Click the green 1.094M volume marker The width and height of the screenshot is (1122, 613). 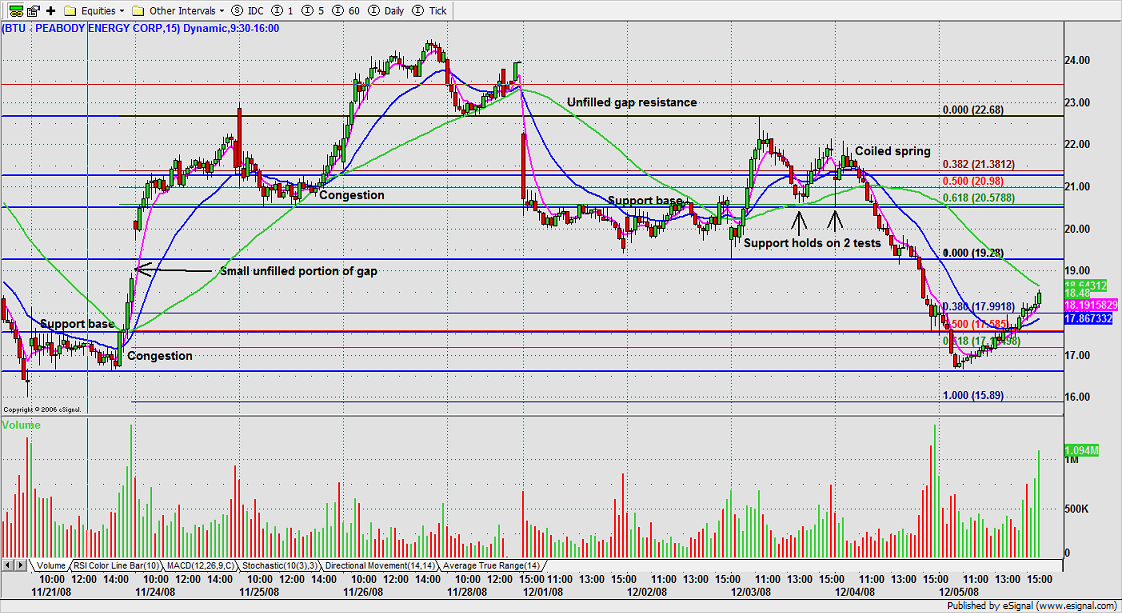[x=1081, y=451]
